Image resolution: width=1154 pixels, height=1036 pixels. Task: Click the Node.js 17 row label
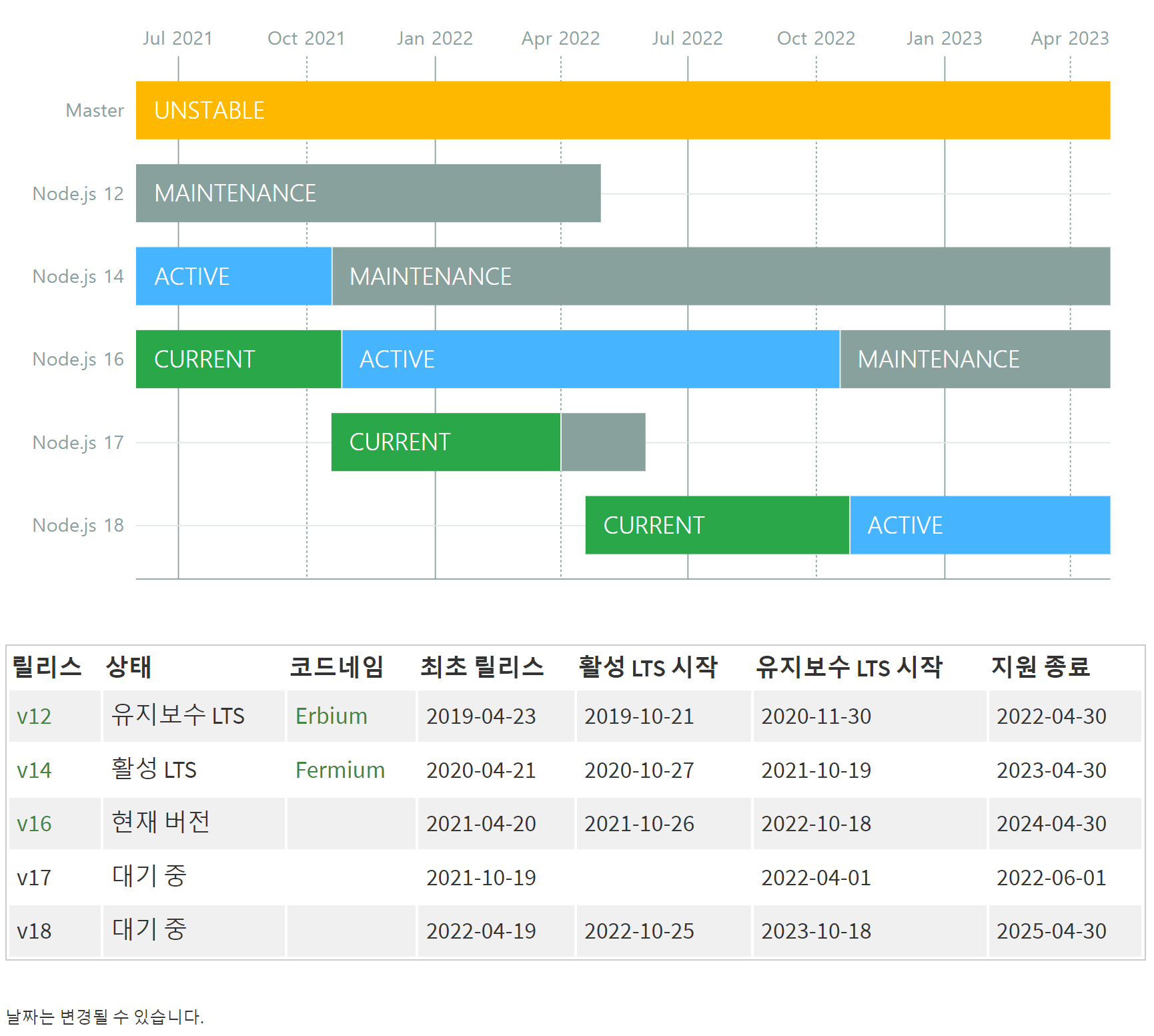pos(78,442)
